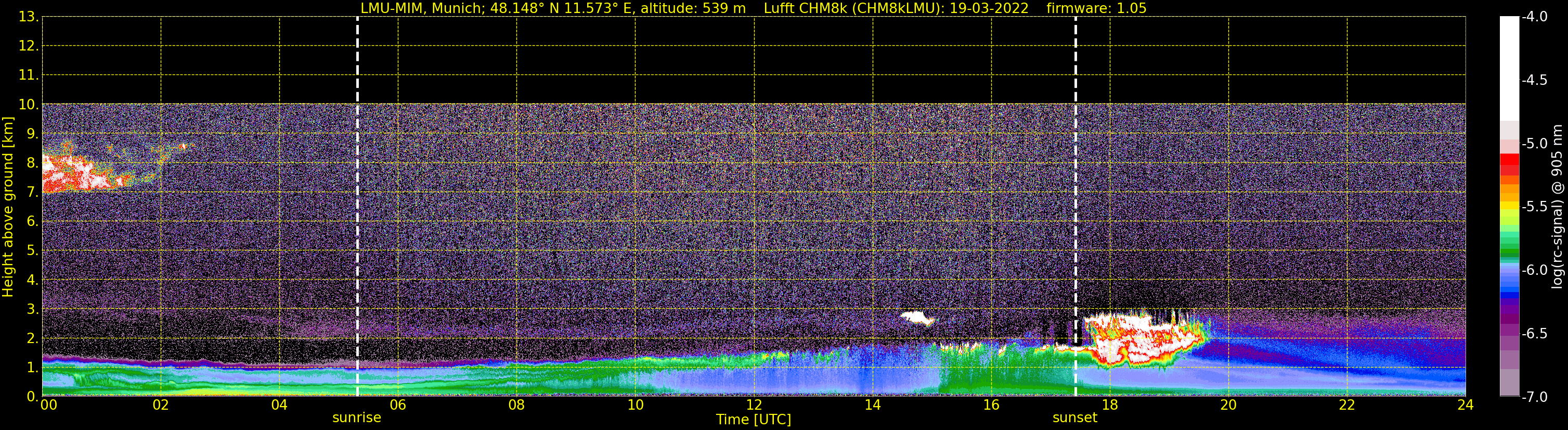Click the "12" time axis tick label
The width and height of the screenshot is (1568, 430).
[x=754, y=406]
